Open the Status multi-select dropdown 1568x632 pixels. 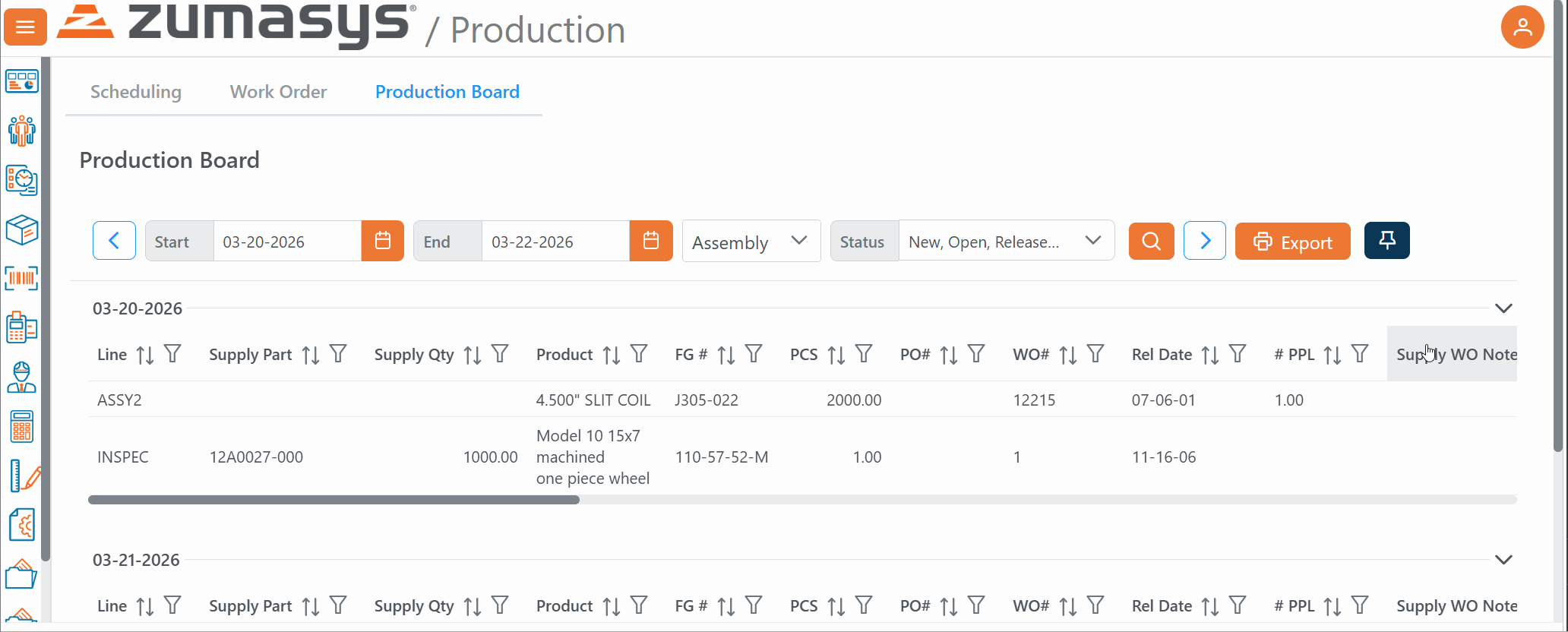pos(1007,241)
